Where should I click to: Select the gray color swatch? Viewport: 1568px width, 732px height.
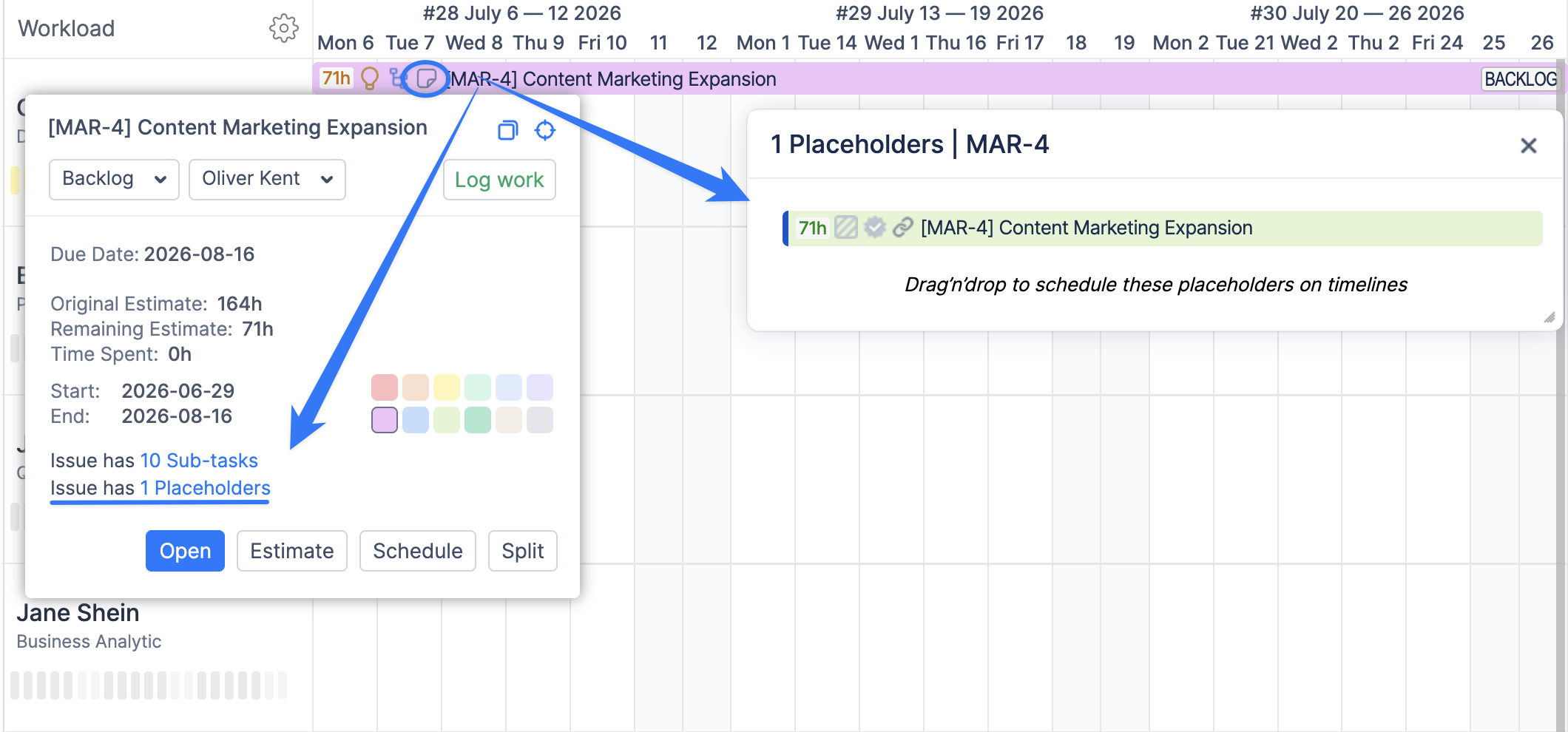(540, 420)
